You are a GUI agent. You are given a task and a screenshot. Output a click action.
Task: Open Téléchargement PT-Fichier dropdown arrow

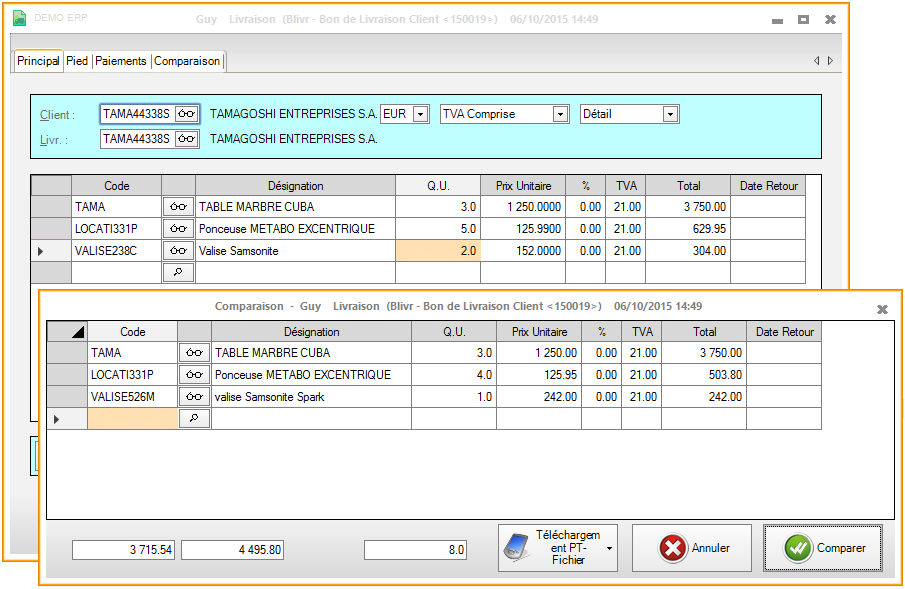[609, 548]
